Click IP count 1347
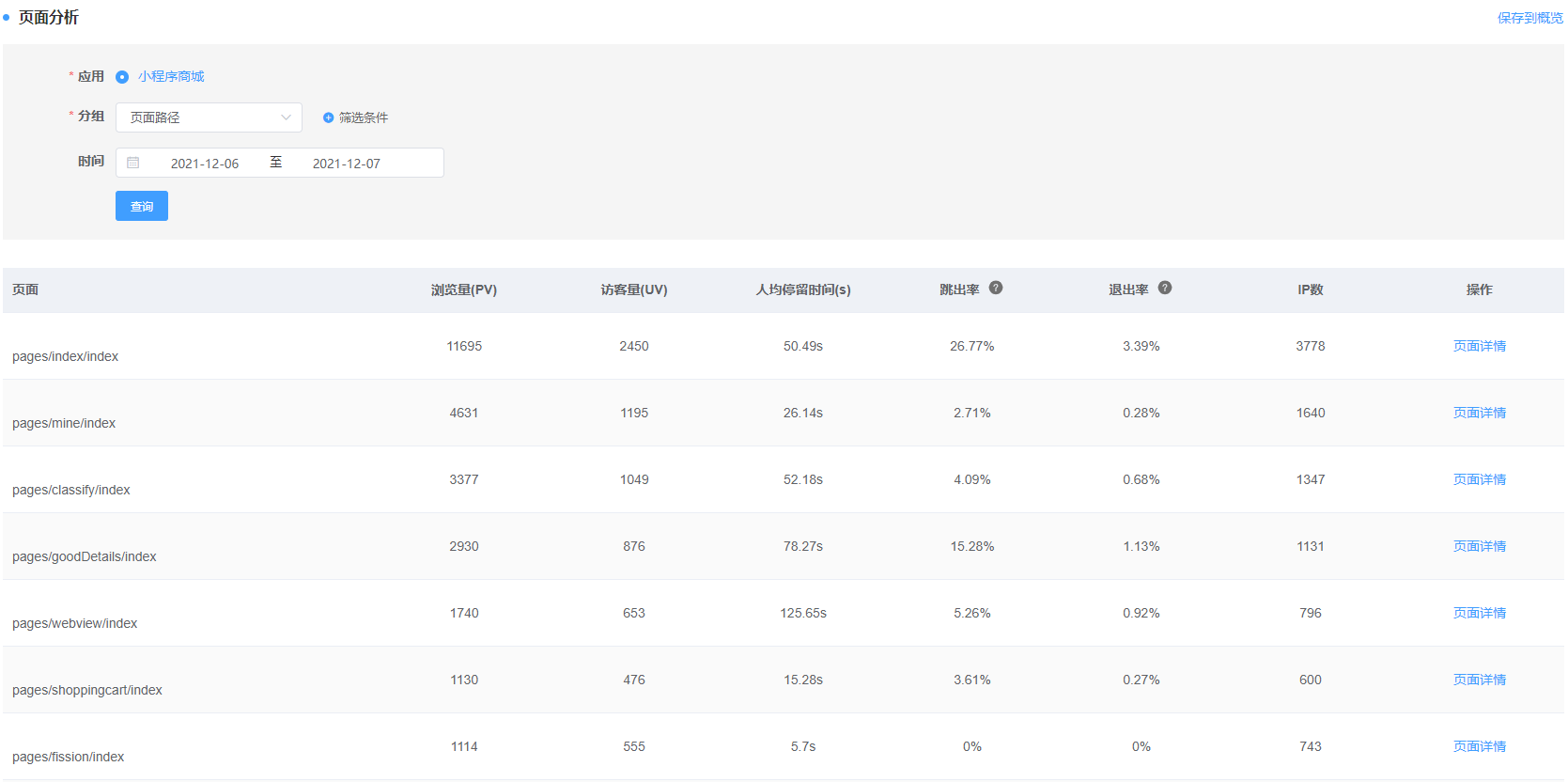 point(1311,479)
